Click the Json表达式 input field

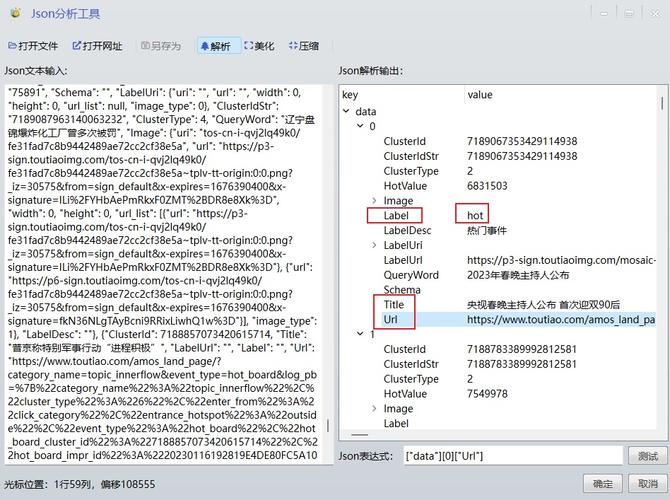click(512, 456)
